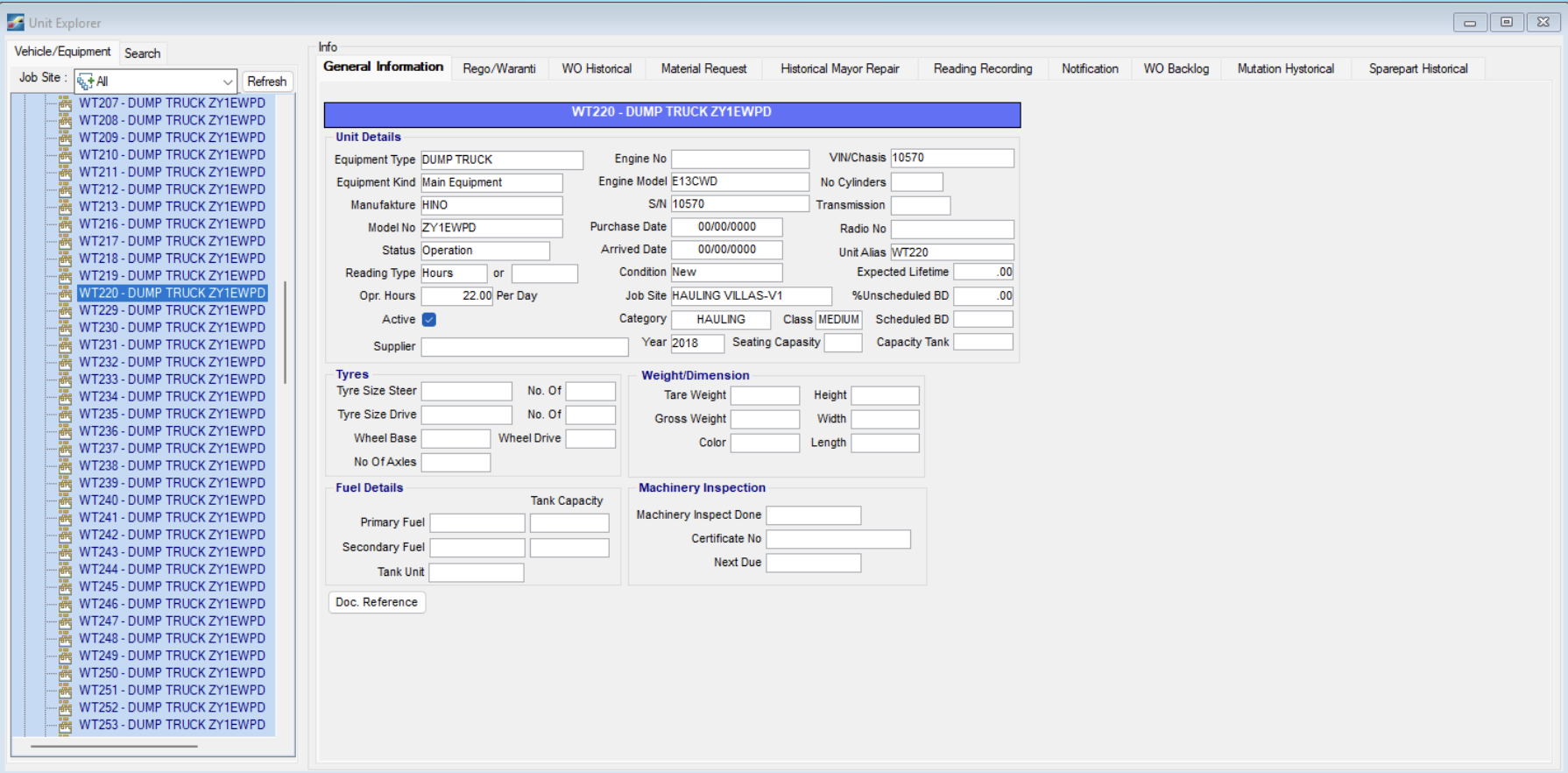The height and width of the screenshot is (773, 1568).
Task: Click the icon beside WT242 dump truck
Action: 65,535
